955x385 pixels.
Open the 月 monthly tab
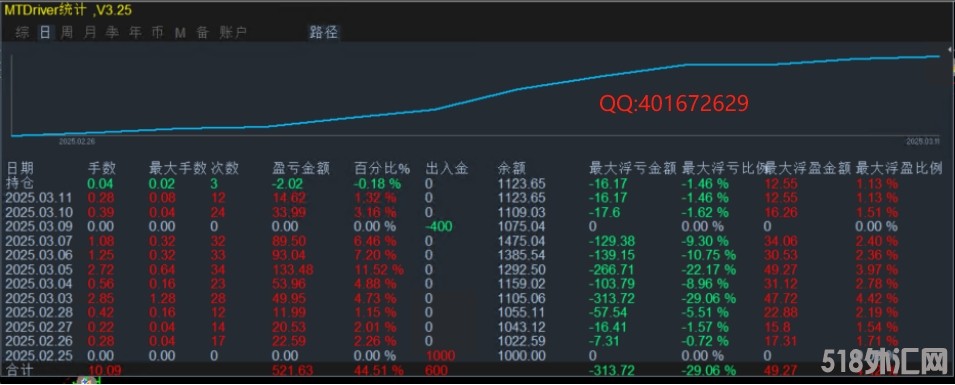coord(90,33)
